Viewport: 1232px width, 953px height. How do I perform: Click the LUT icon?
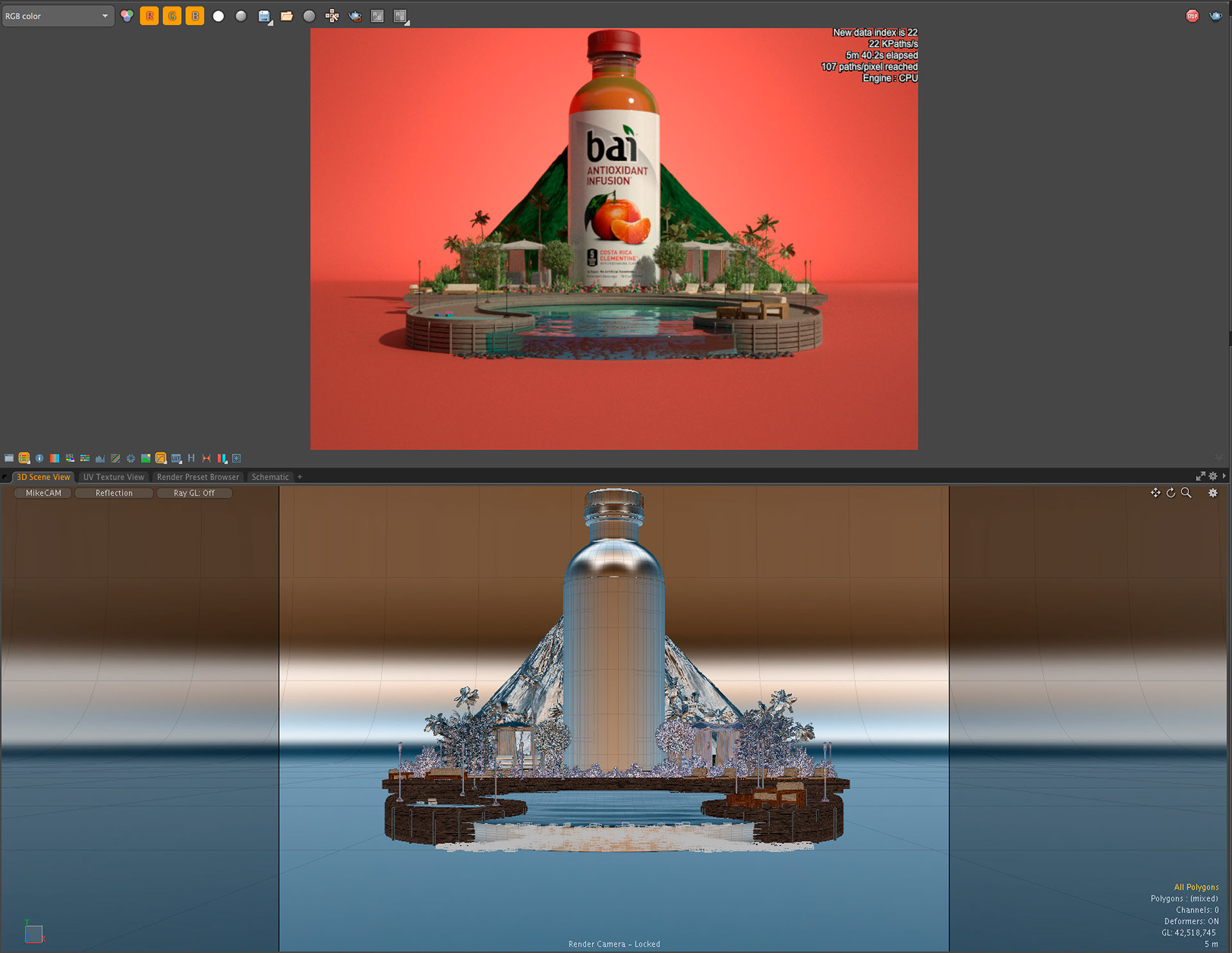tap(176, 458)
